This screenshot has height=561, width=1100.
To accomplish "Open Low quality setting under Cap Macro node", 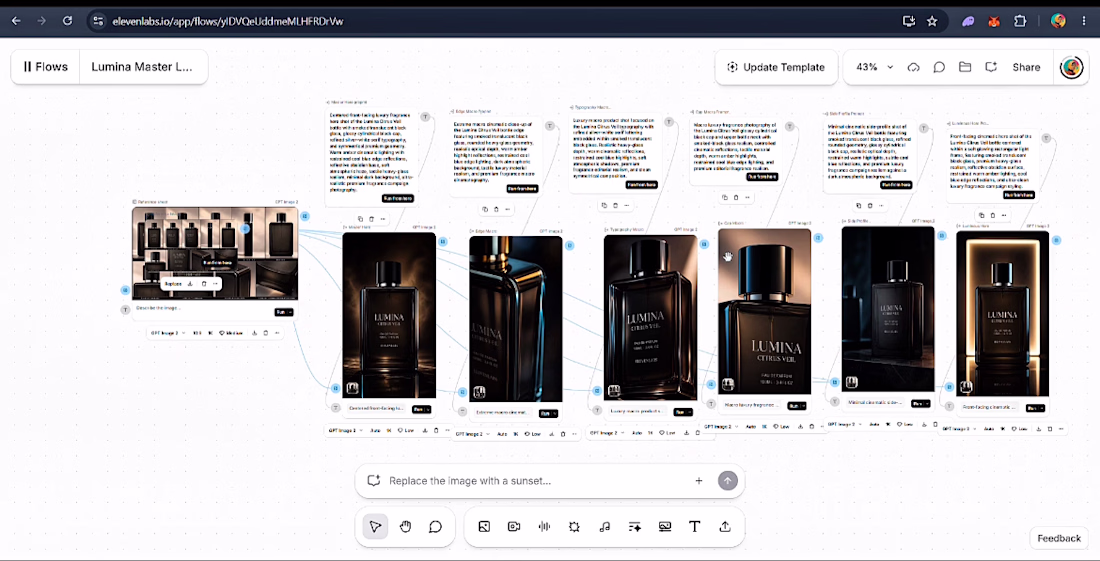I will pos(782,426).
